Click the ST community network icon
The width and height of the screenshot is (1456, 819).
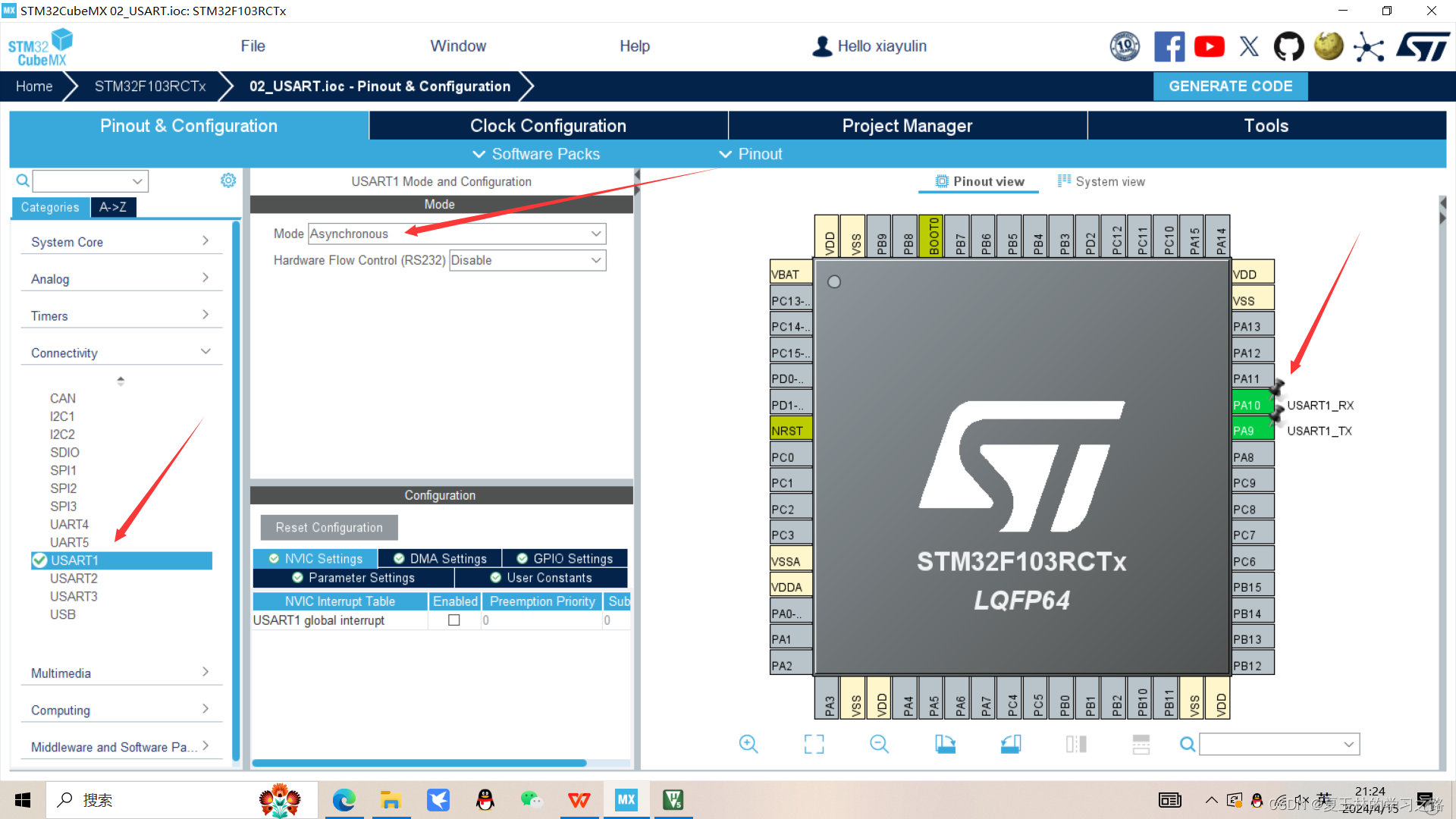1368,46
